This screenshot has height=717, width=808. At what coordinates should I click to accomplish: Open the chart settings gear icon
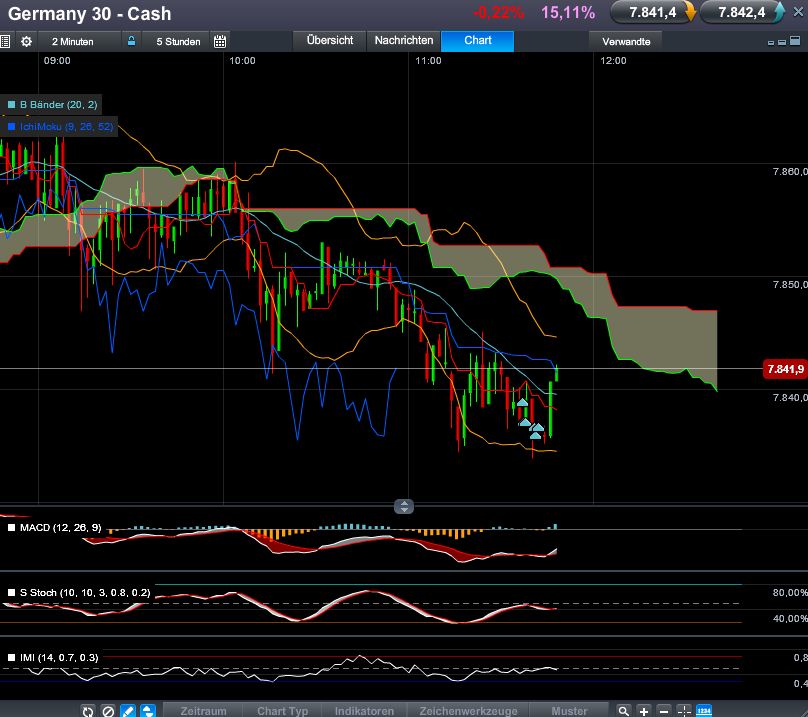pyautogui.click(x=26, y=41)
